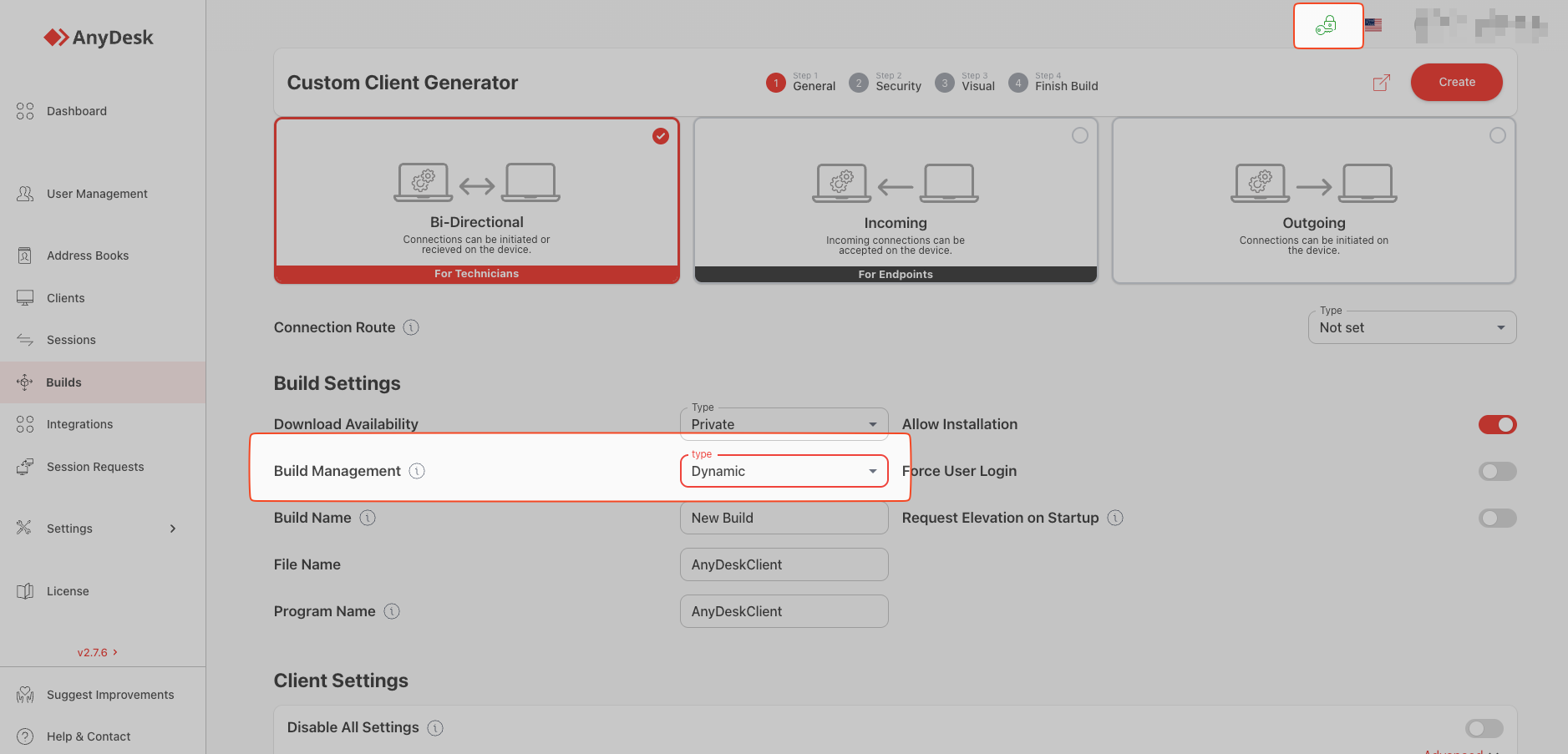Open the Dashboard from the sidebar
The height and width of the screenshot is (754, 1568).
point(76,110)
